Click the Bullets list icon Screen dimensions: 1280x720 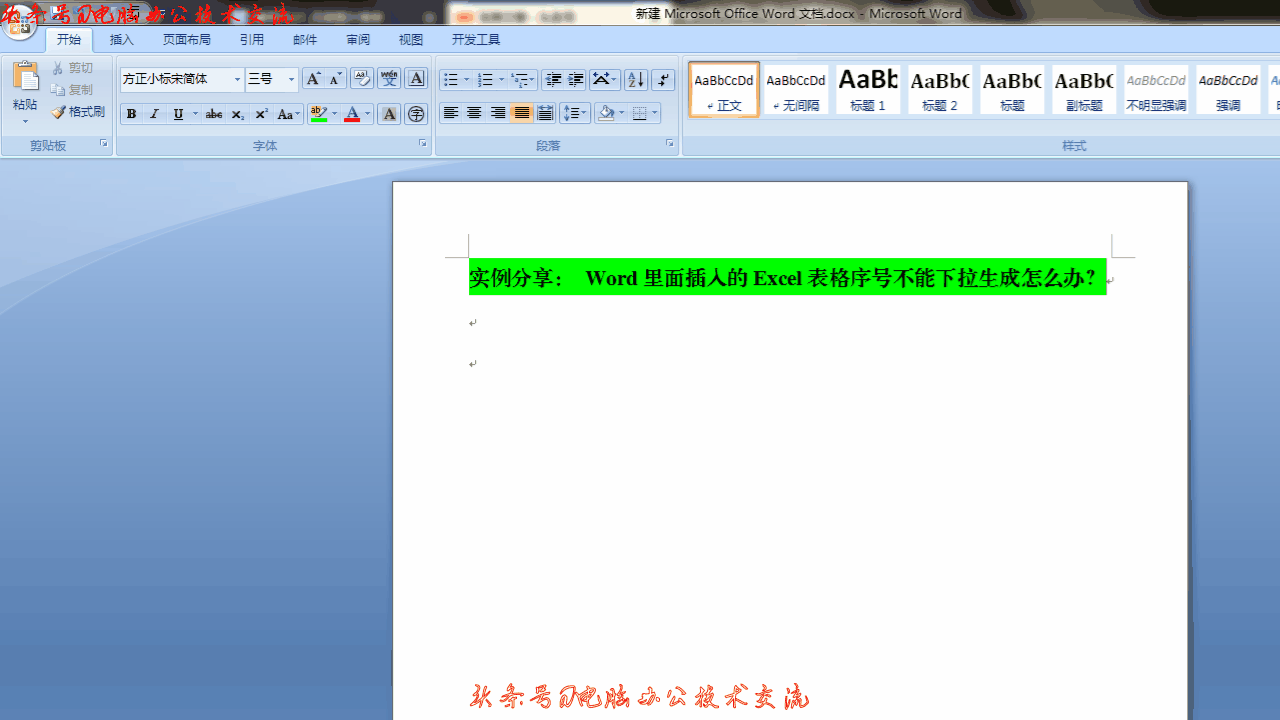pyautogui.click(x=451, y=80)
